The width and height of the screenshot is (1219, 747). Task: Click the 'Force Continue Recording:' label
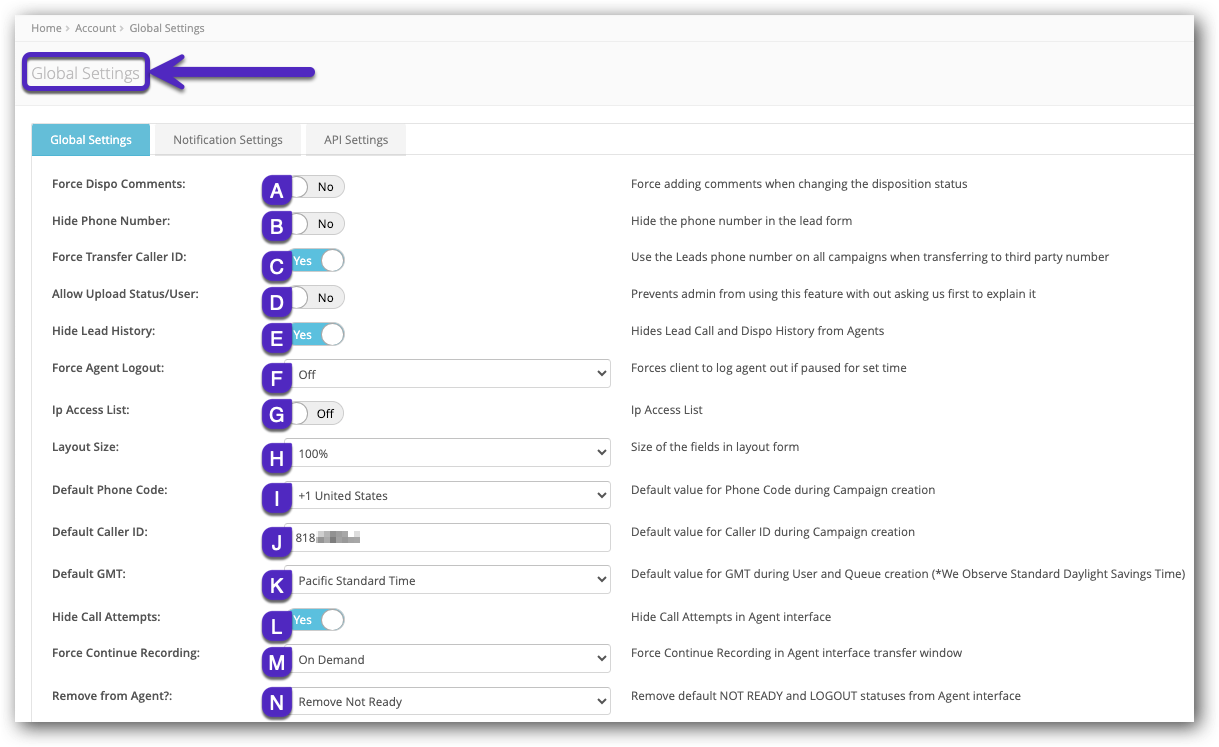point(126,653)
